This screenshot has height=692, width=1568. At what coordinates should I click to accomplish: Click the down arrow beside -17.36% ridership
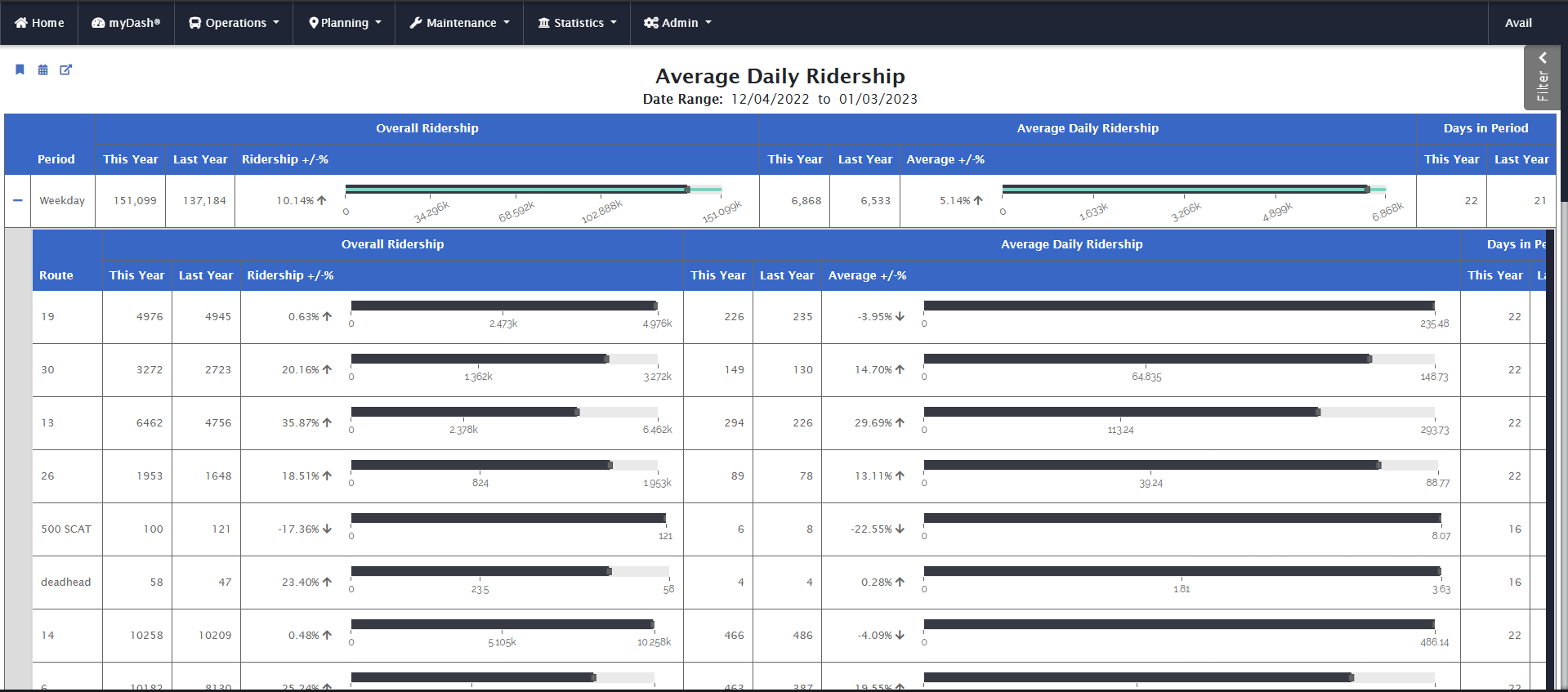pos(328,529)
